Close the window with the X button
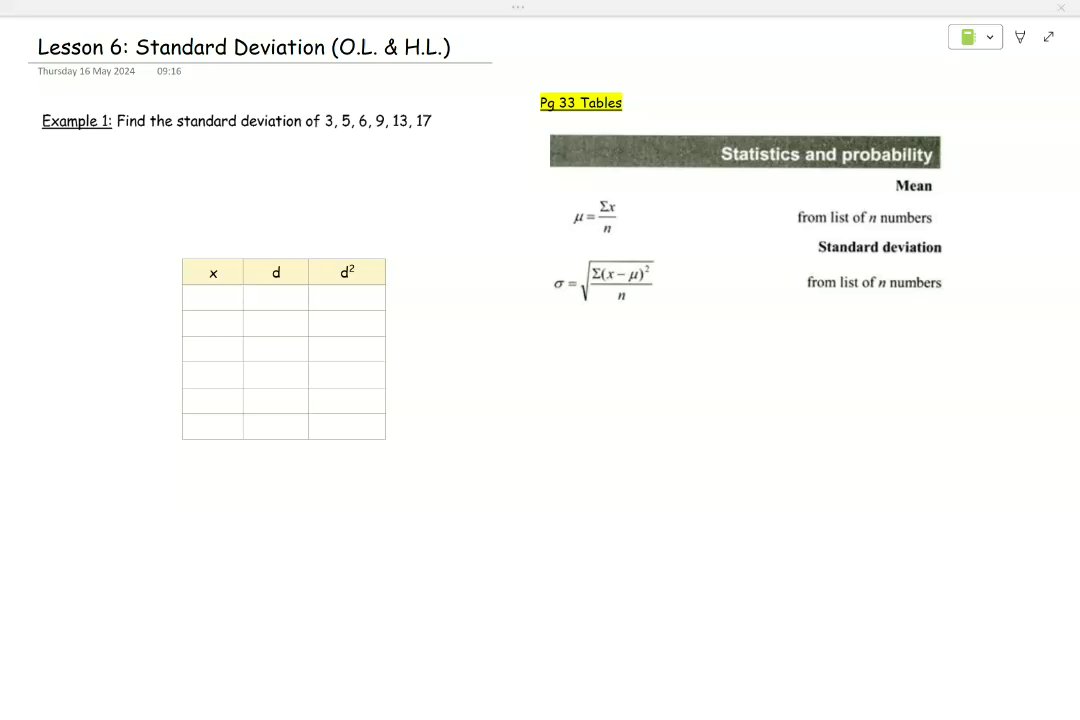This screenshot has width=1080, height=720. 1061,8
